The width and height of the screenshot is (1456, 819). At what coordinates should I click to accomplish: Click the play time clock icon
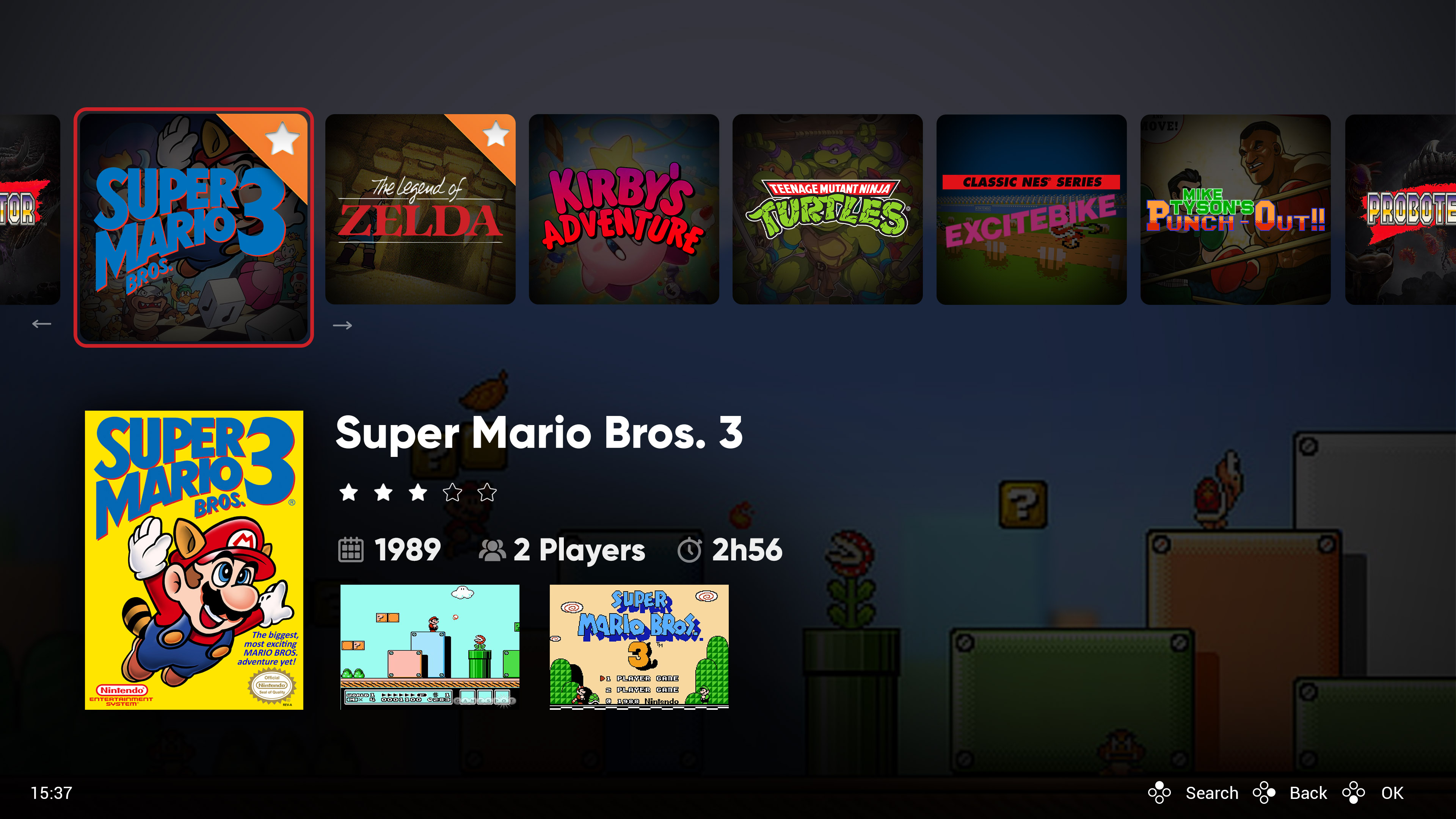coord(689,550)
